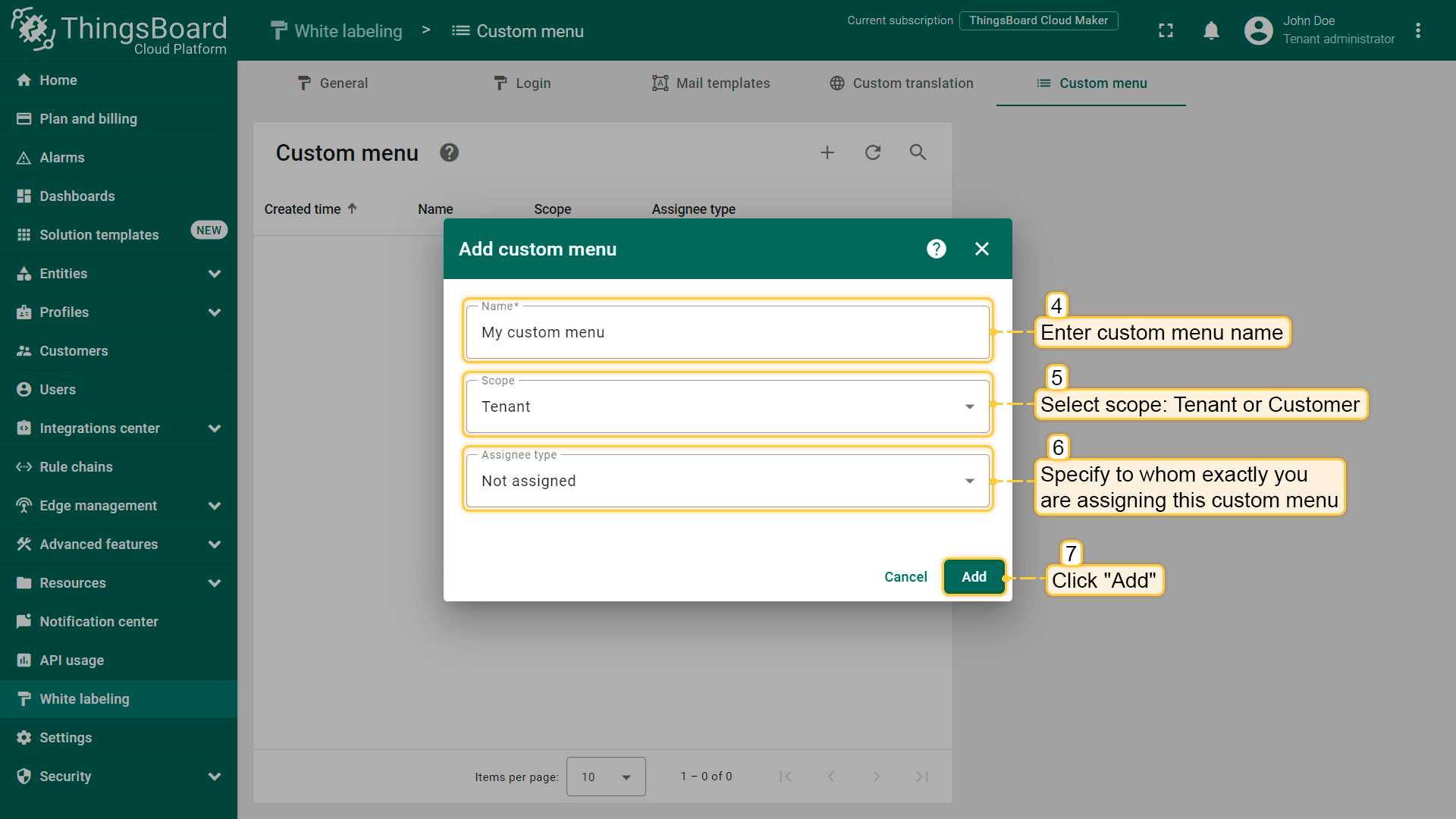This screenshot has height=819, width=1456.
Task: Switch to the Custom translation tab
Action: click(901, 83)
